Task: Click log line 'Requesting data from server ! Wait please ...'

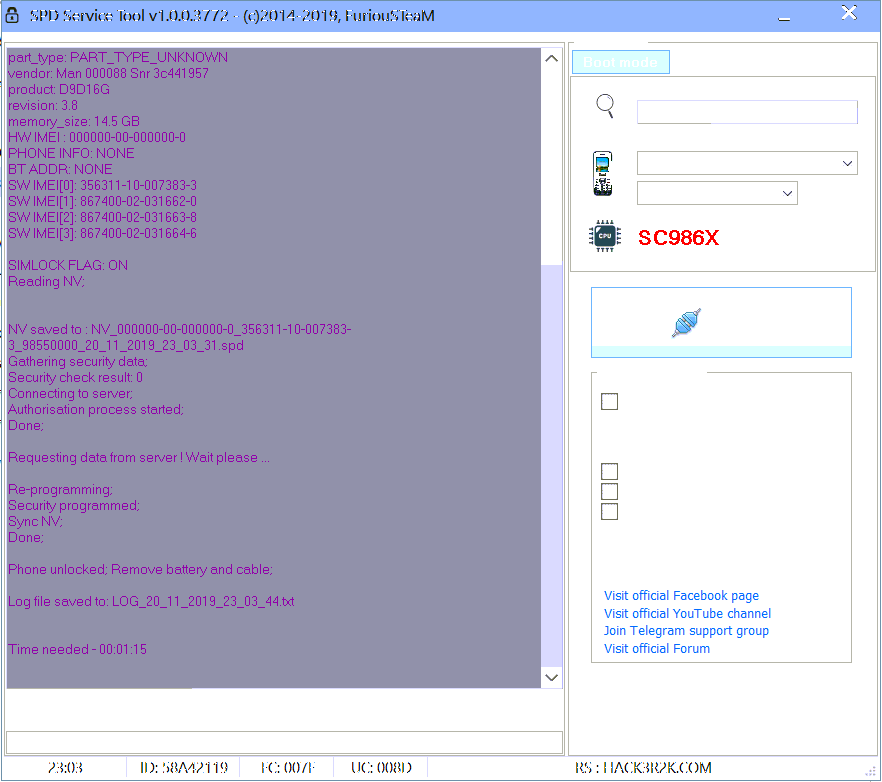Action: click(x=139, y=458)
